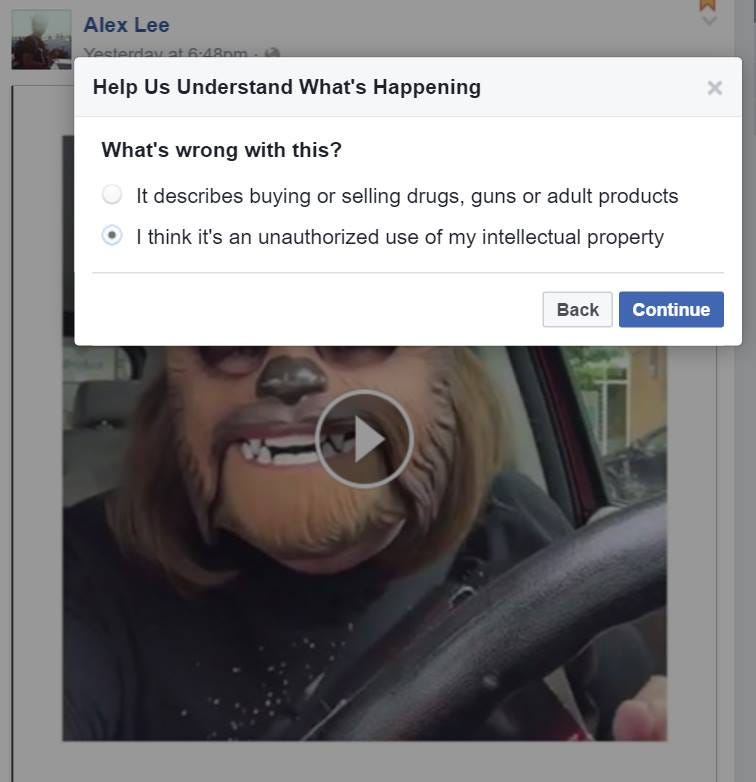Open Alex Lee's profile name link
The height and width of the screenshot is (782, 756).
coord(126,25)
